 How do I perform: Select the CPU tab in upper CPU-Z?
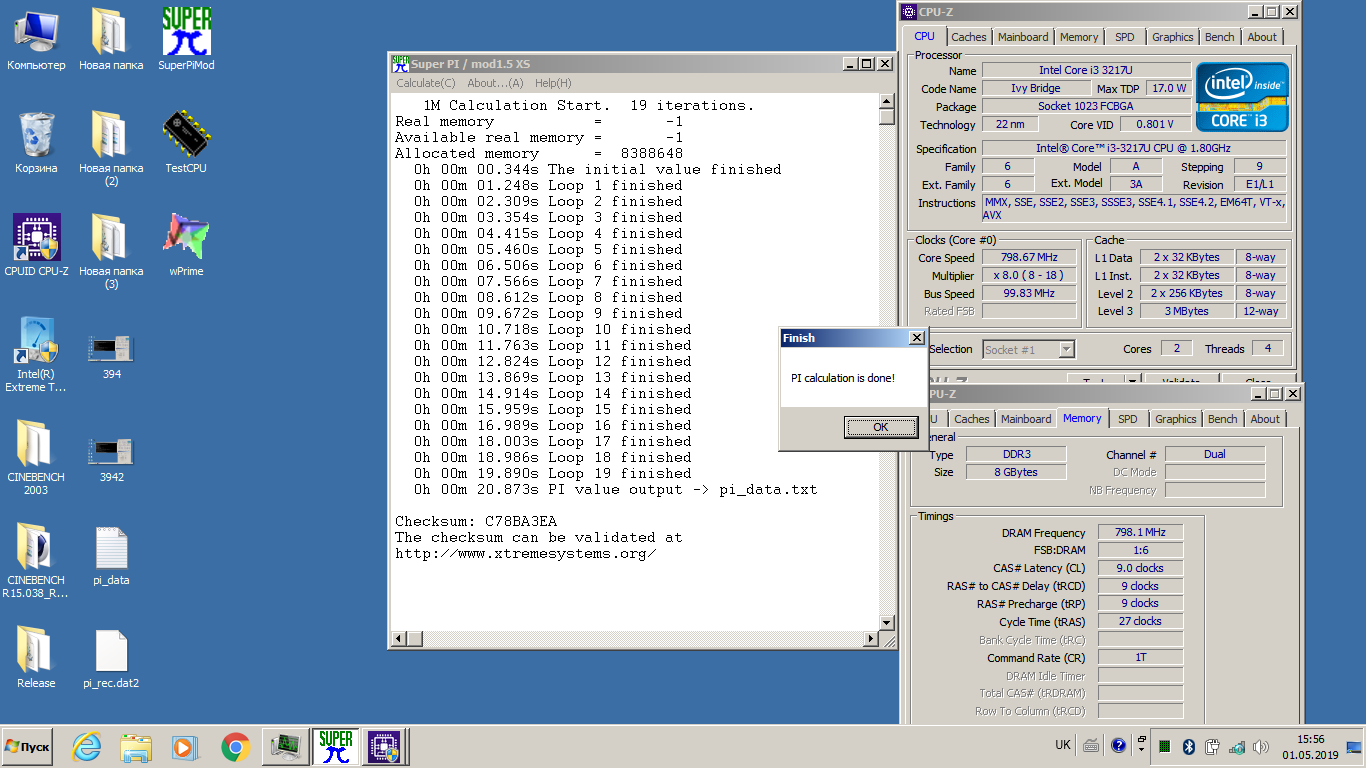[925, 36]
